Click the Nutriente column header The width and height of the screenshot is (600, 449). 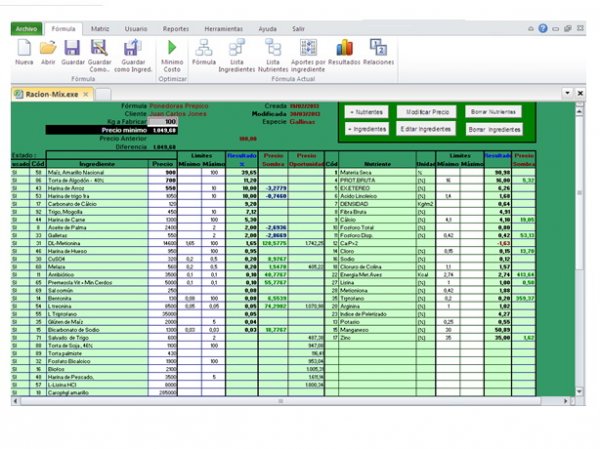(x=377, y=164)
